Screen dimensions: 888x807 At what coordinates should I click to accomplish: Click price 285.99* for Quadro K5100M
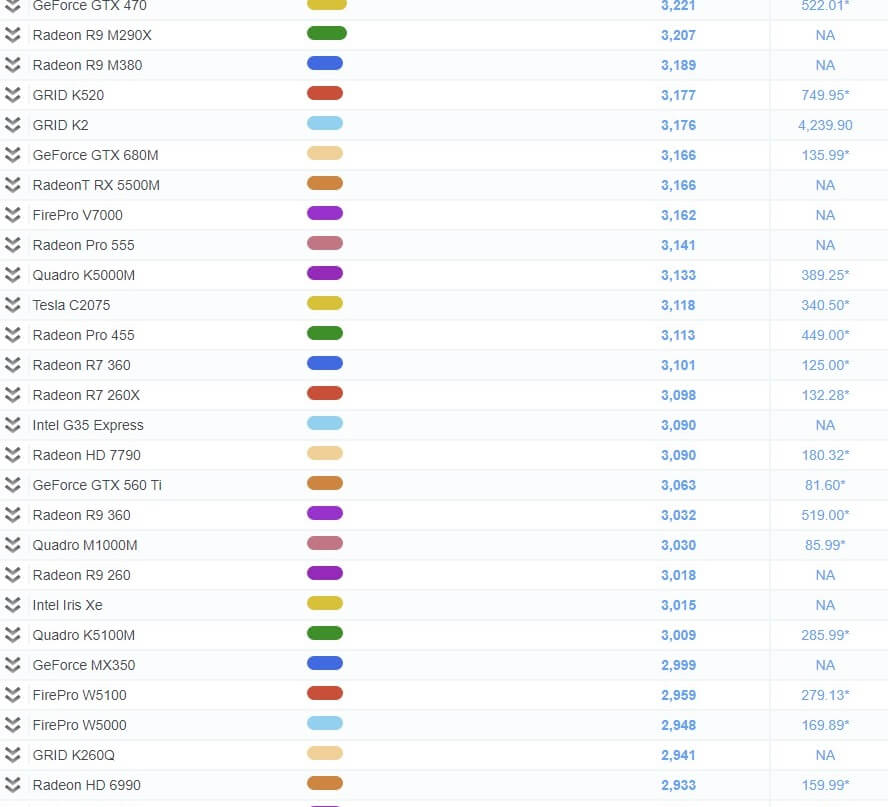click(825, 635)
